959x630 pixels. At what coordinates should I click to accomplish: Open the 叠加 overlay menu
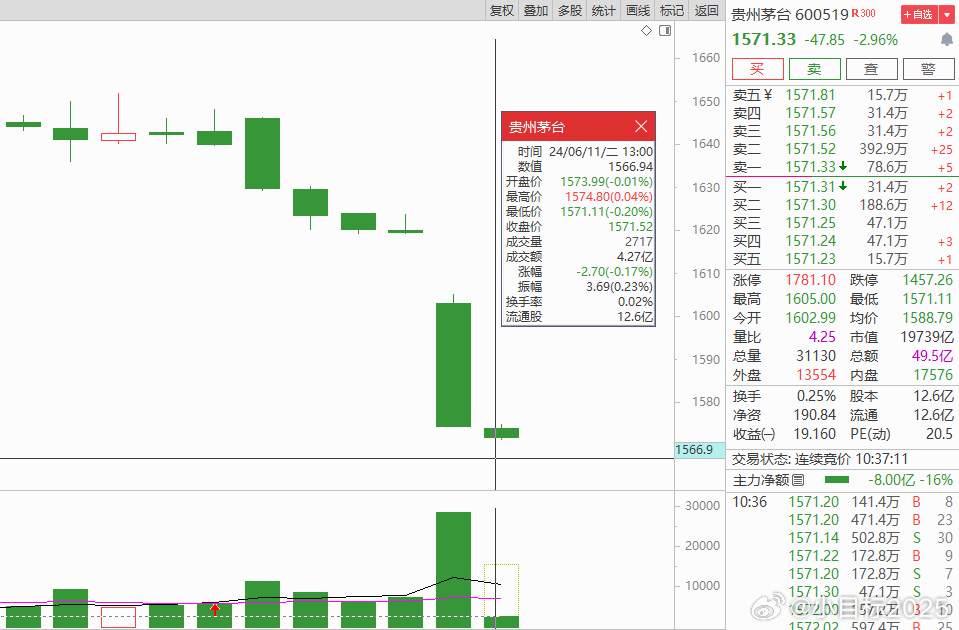[x=536, y=10]
